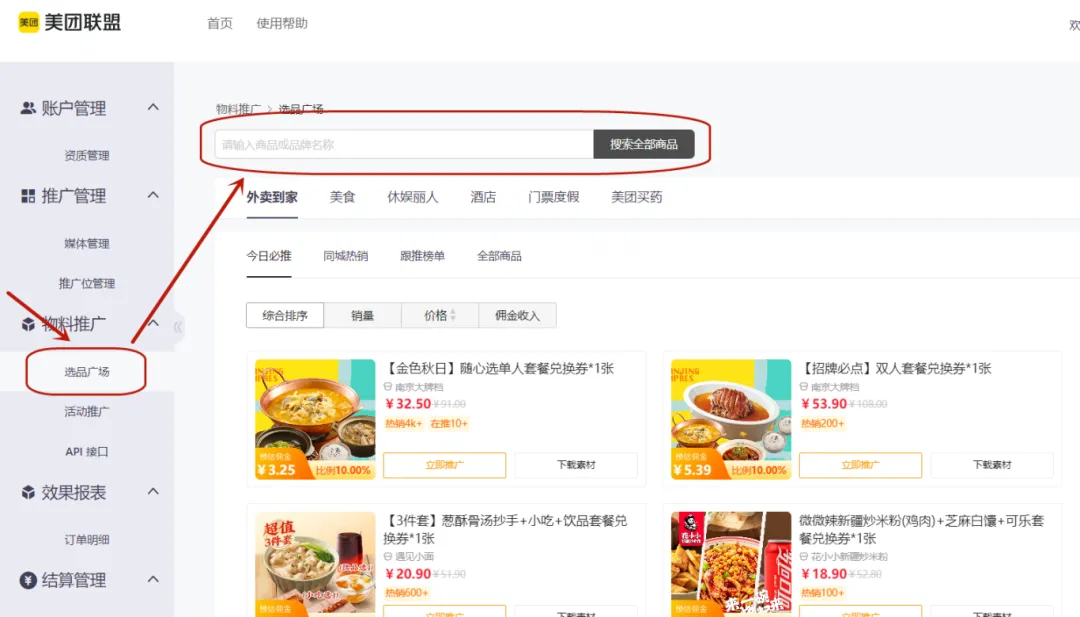The height and width of the screenshot is (617, 1080).
Task: Collapse the 物料推广 section
Action: pyautogui.click(x=153, y=323)
